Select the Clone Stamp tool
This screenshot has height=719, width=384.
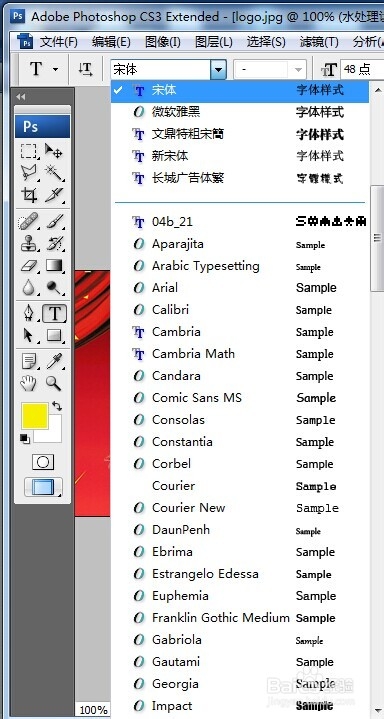pos(29,244)
